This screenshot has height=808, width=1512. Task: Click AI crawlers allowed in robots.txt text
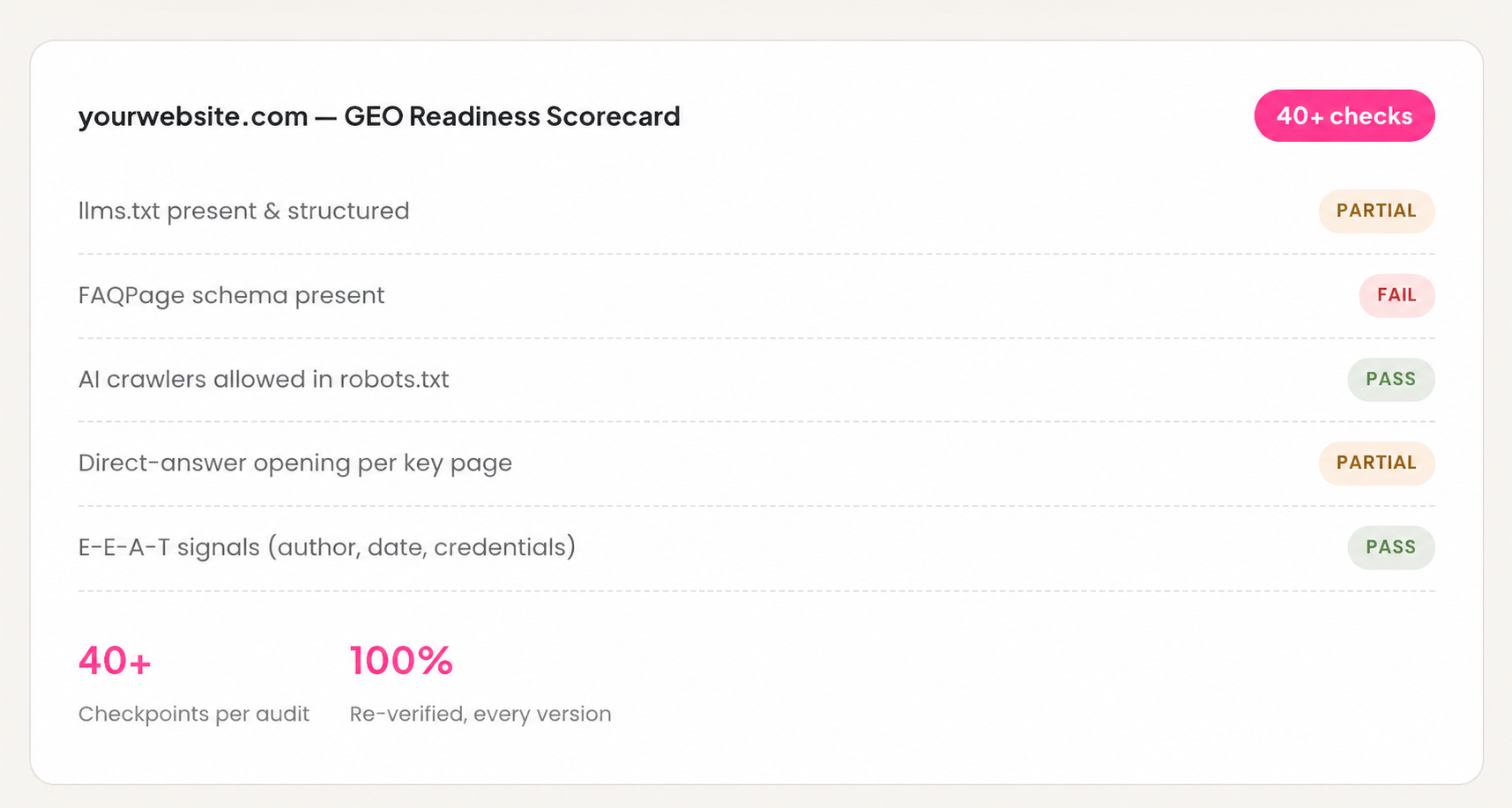point(264,380)
